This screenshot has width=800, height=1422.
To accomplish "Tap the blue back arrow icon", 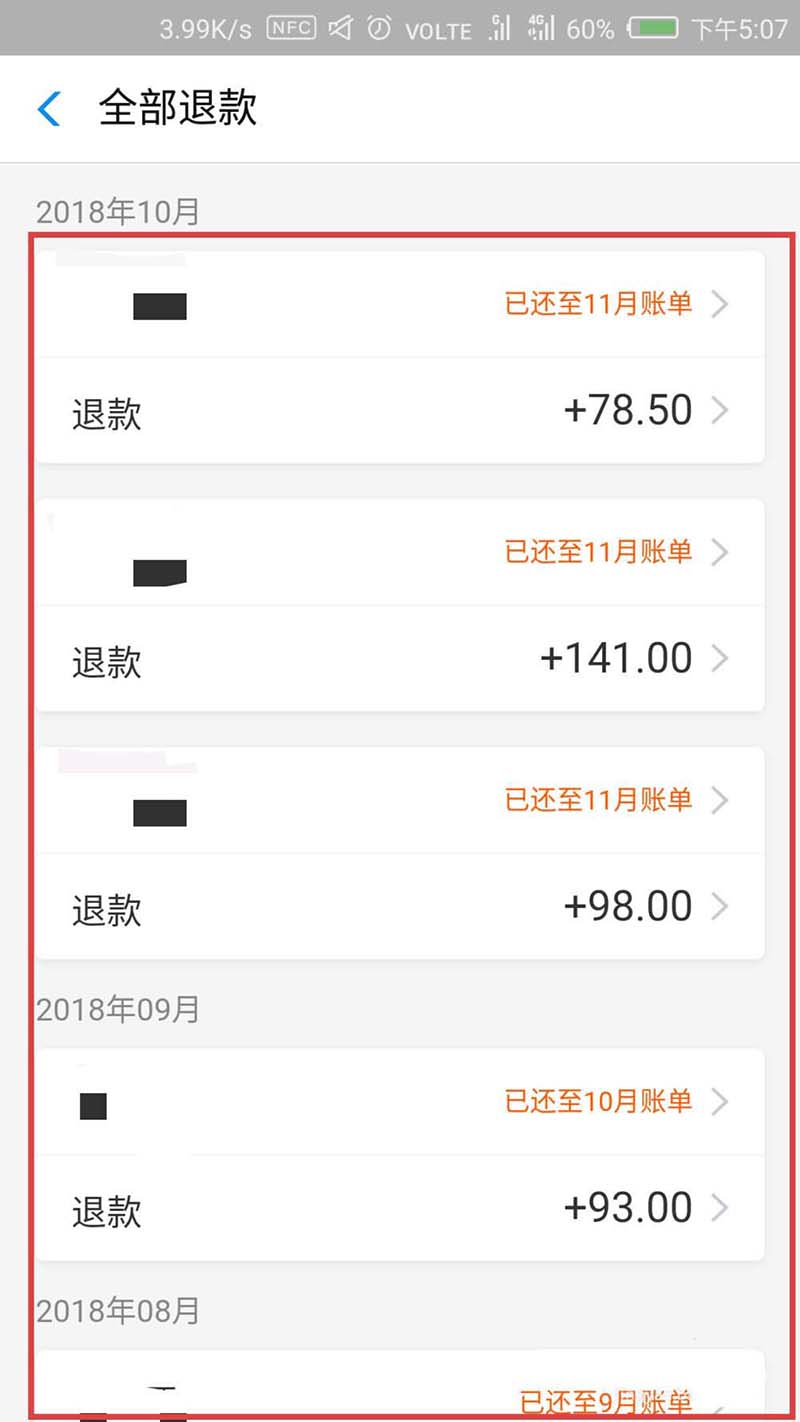I will point(49,108).
